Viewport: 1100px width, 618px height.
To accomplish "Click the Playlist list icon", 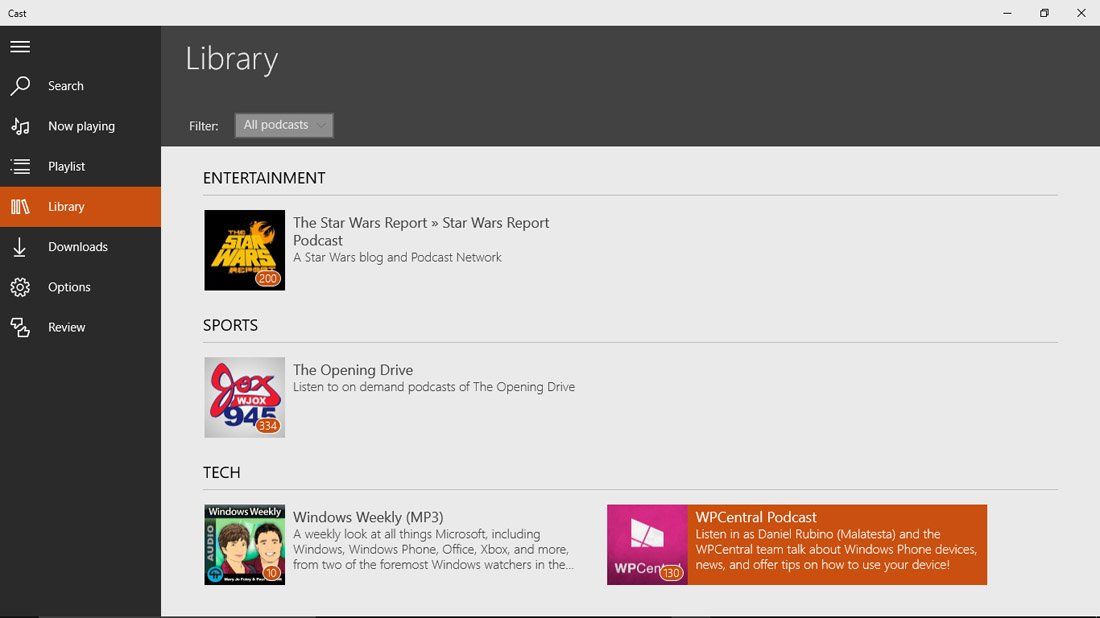I will [21, 166].
